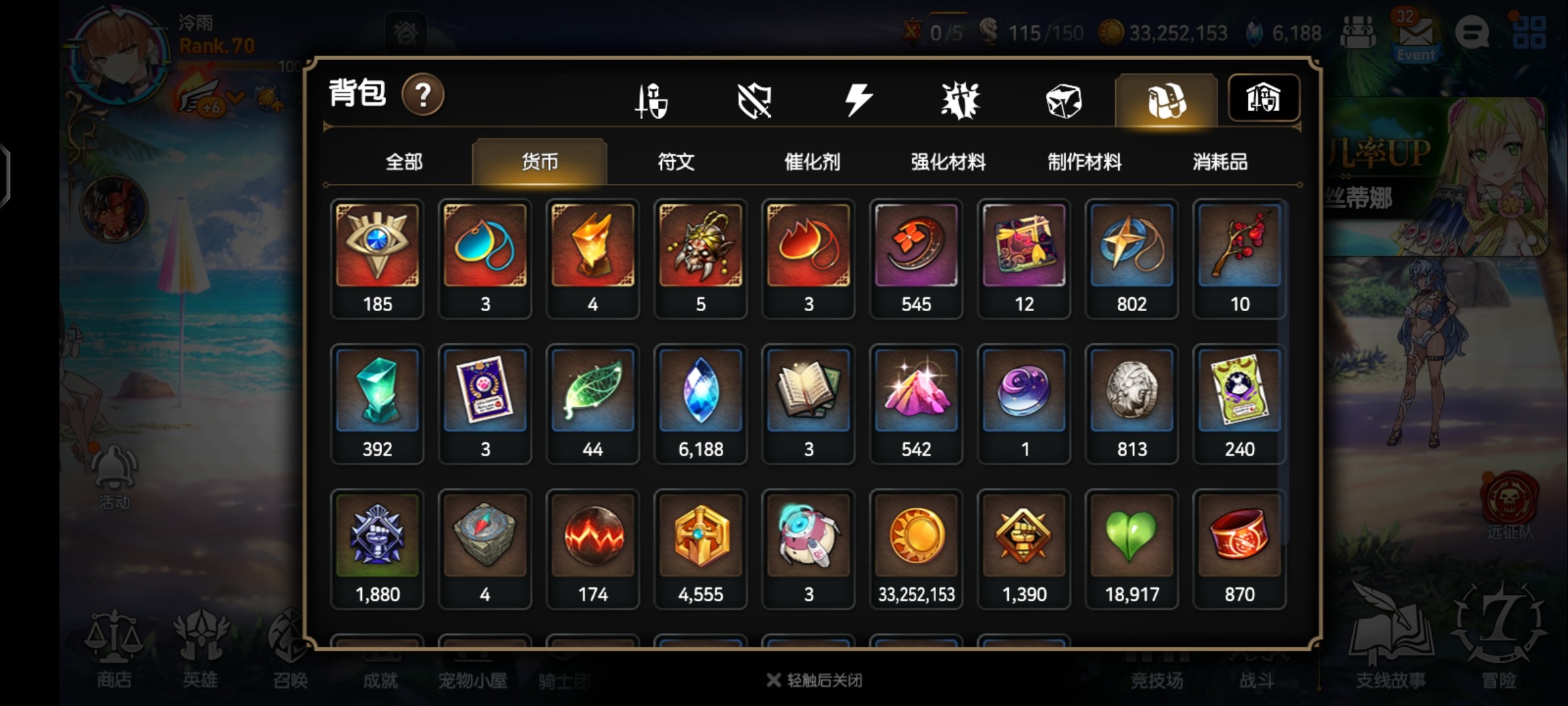Screen dimensions: 1568x706
Task: Select the lightning bolt category icon
Action: [x=858, y=101]
